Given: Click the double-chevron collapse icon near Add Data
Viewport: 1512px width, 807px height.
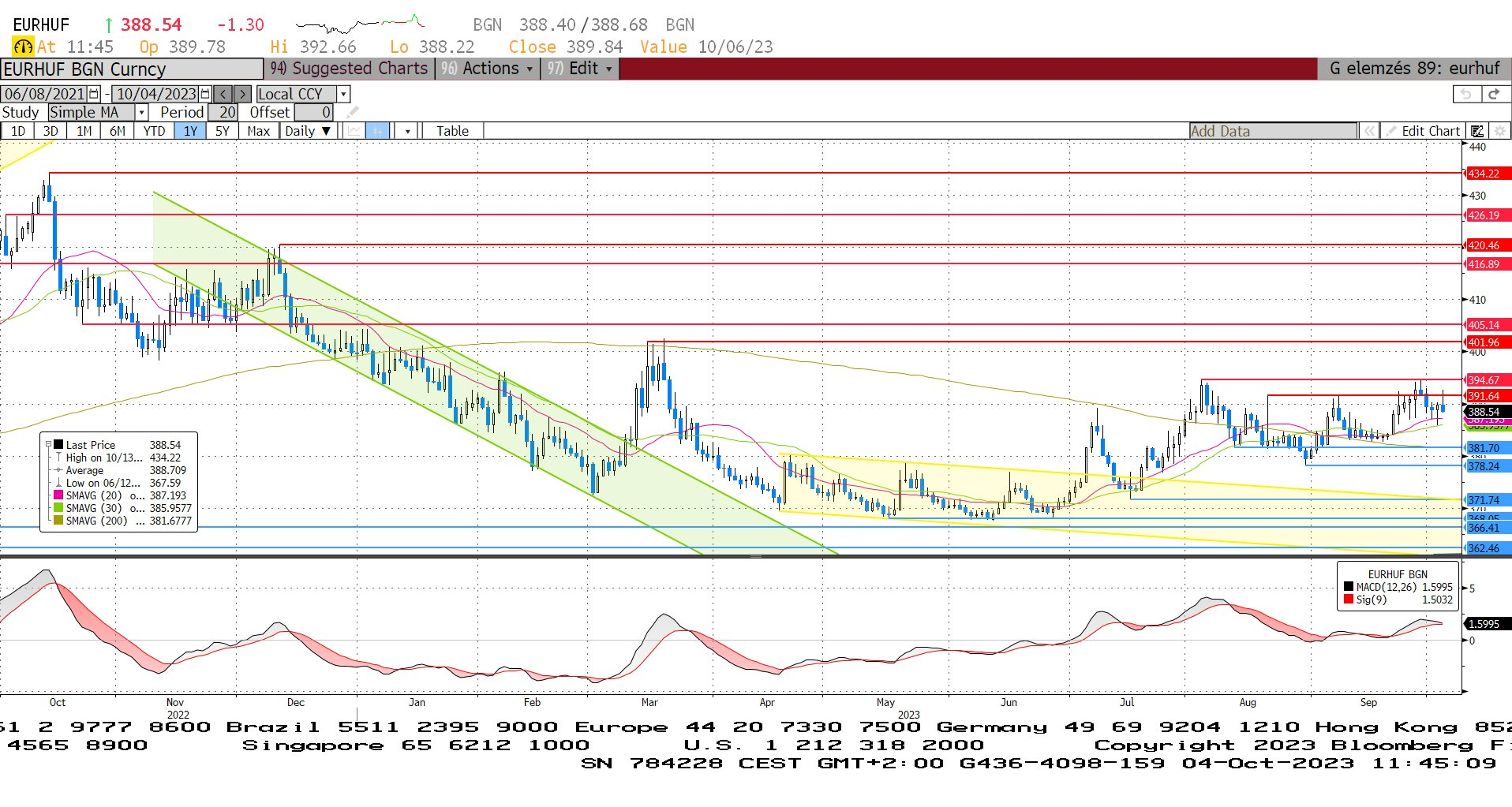Looking at the screenshot, I should [1369, 131].
